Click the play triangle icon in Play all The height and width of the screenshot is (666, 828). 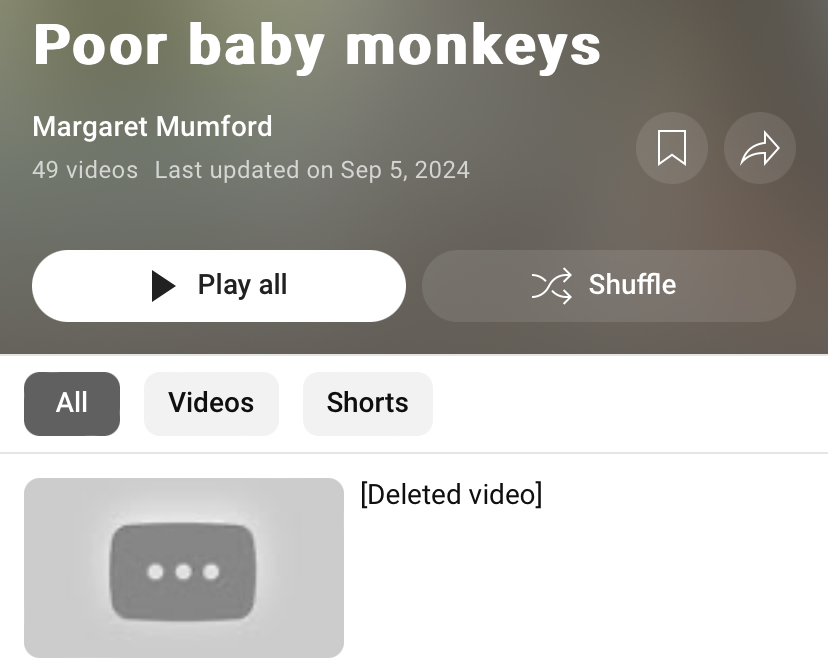pos(163,286)
